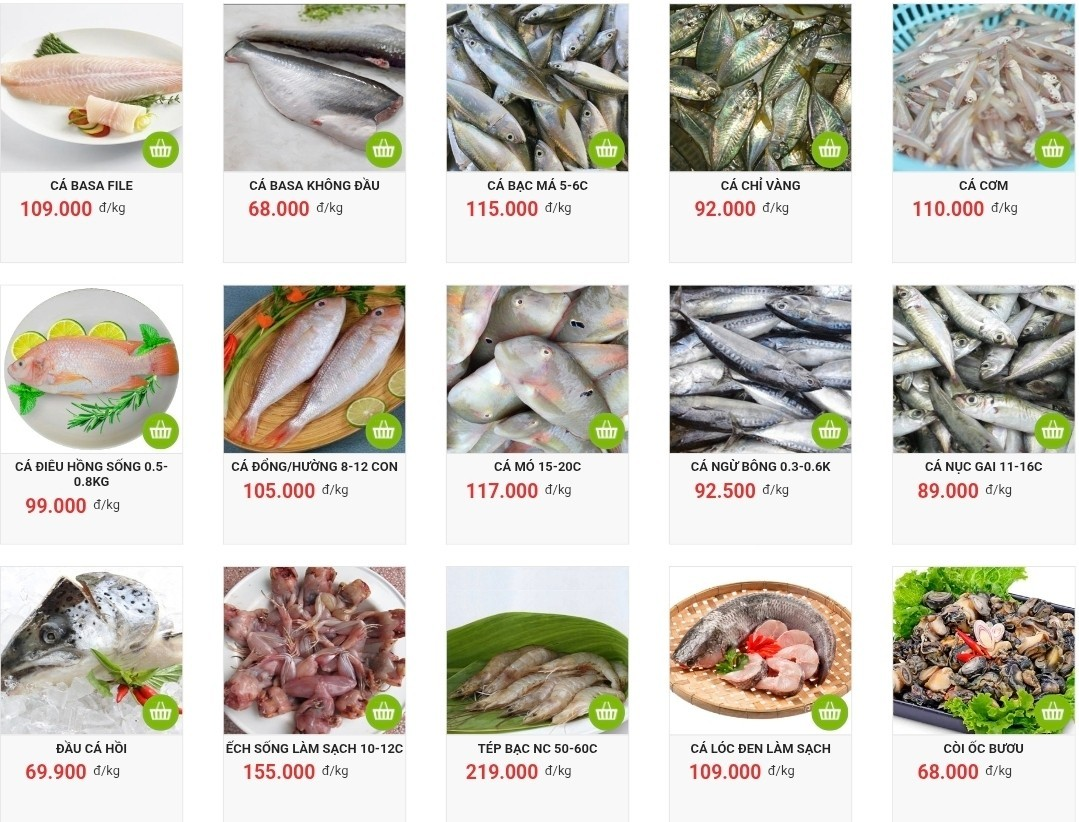Click cart icon on Cá Bạc Má 5-6C

tap(606, 149)
